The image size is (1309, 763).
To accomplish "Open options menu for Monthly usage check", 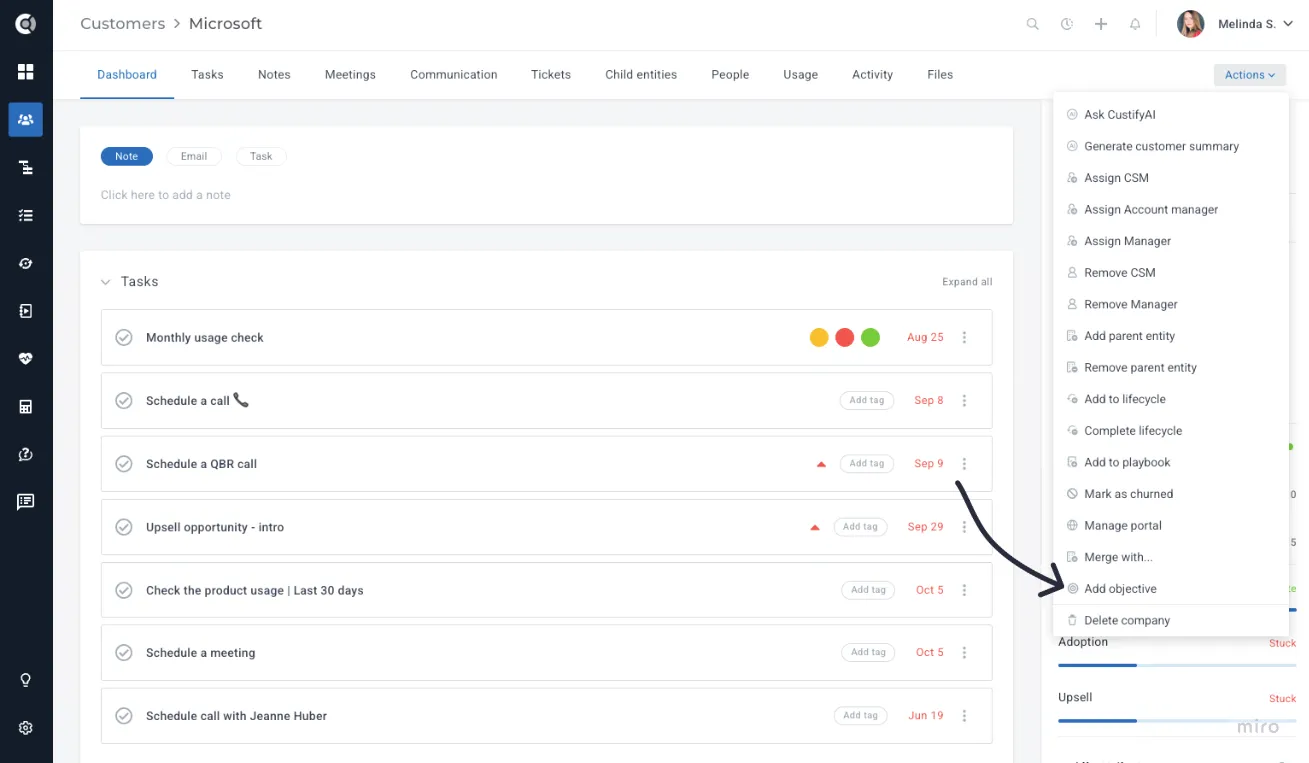I will click(964, 338).
